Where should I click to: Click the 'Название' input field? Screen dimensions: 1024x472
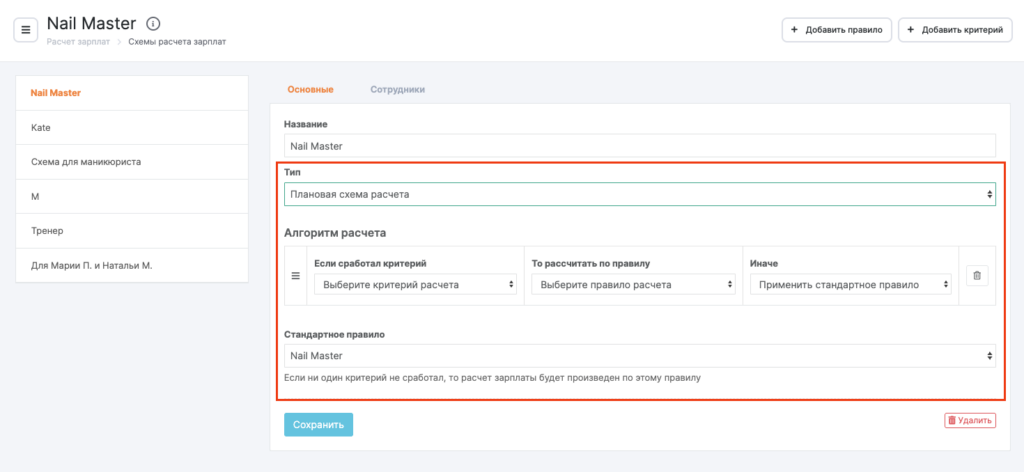(x=639, y=146)
